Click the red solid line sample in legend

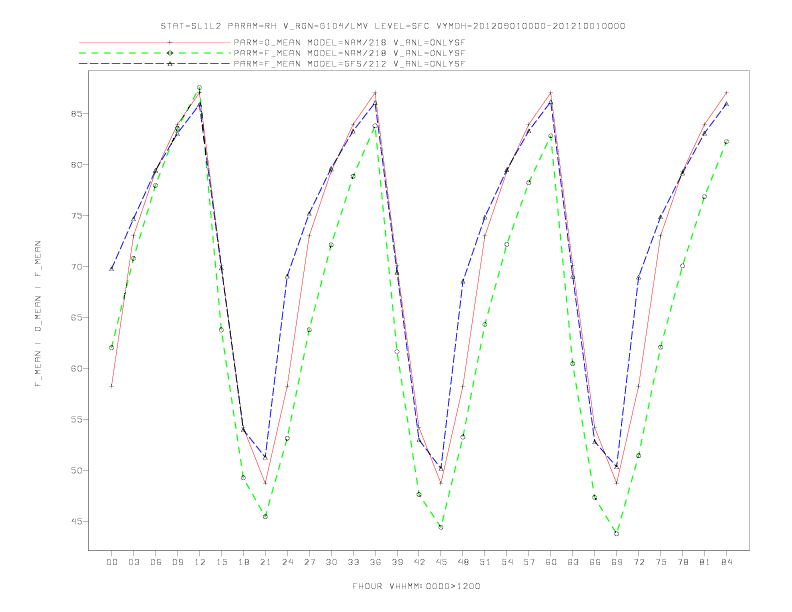tap(155, 42)
